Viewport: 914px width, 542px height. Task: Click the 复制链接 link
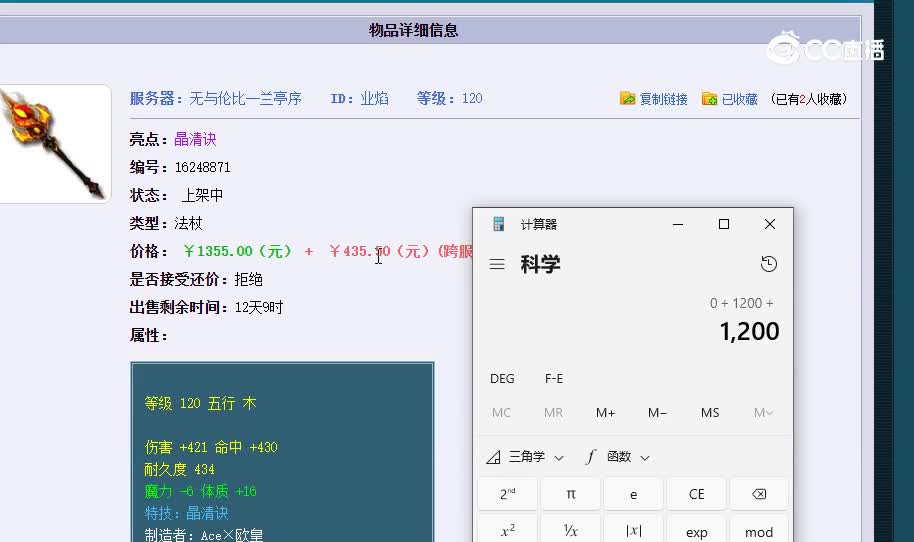663,99
